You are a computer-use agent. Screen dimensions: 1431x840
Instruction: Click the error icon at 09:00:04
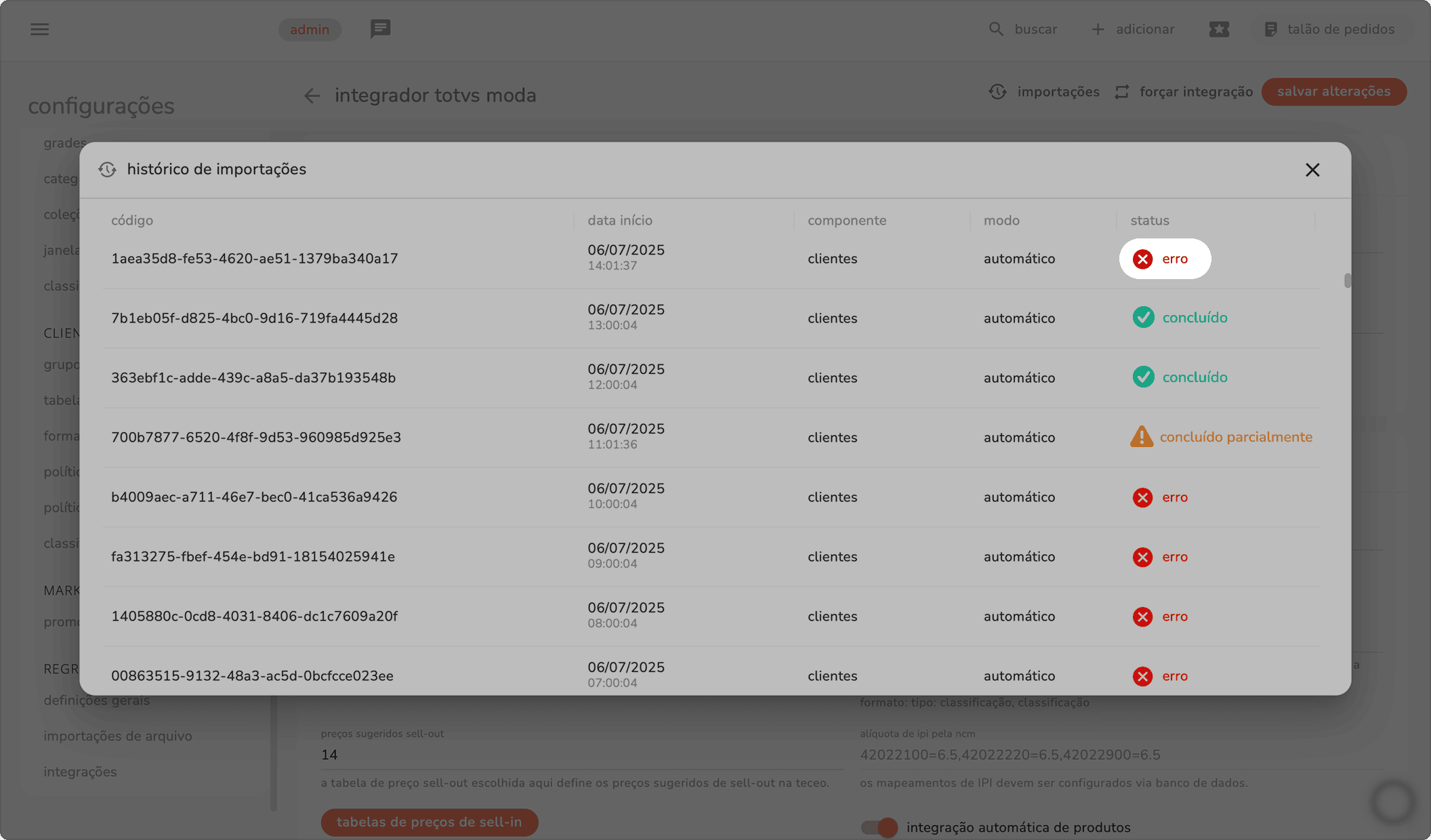(x=1143, y=557)
